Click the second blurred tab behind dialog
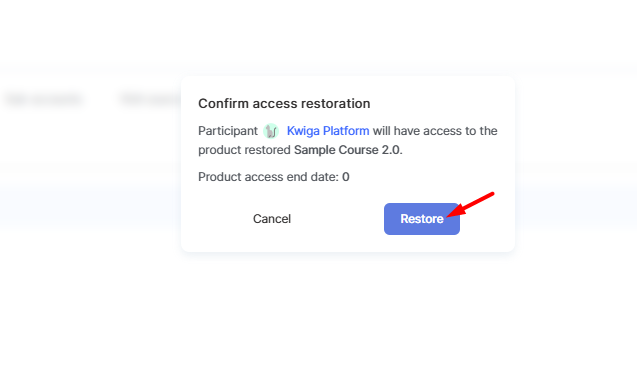The height and width of the screenshot is (376, 637). pyautogui.click(x=150, y=99)
